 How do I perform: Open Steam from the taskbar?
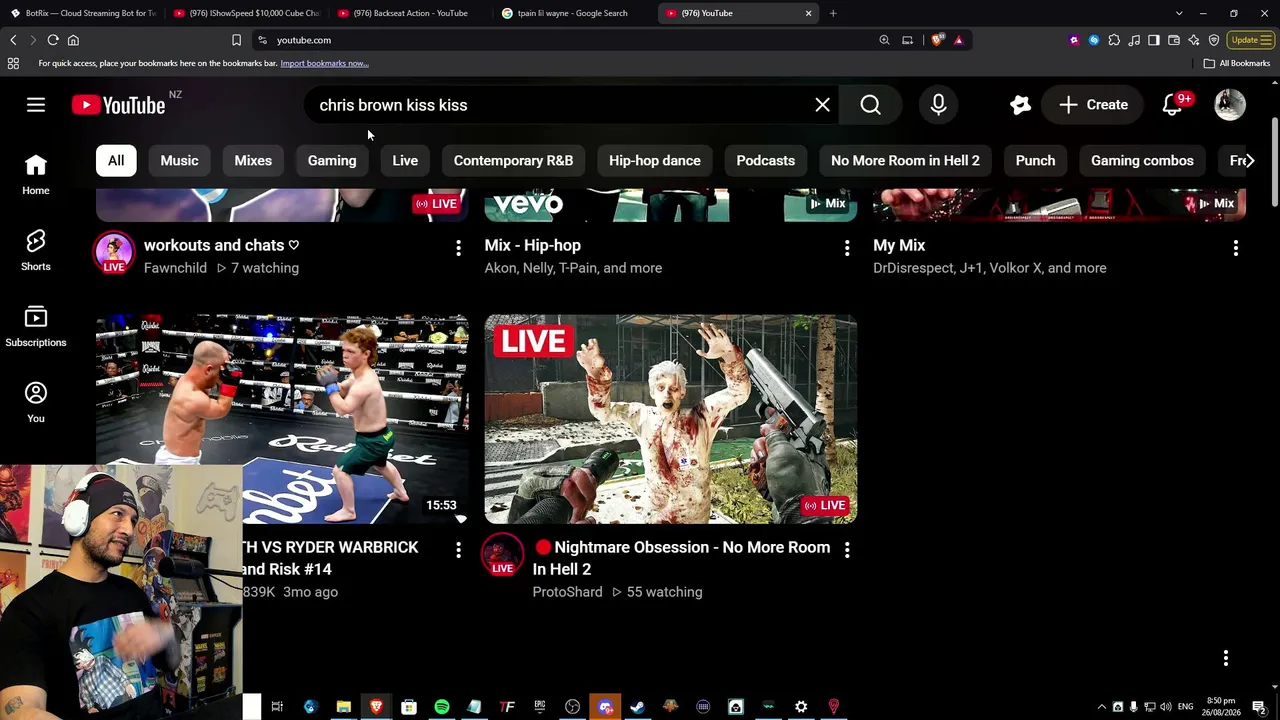tap(637, 707)
